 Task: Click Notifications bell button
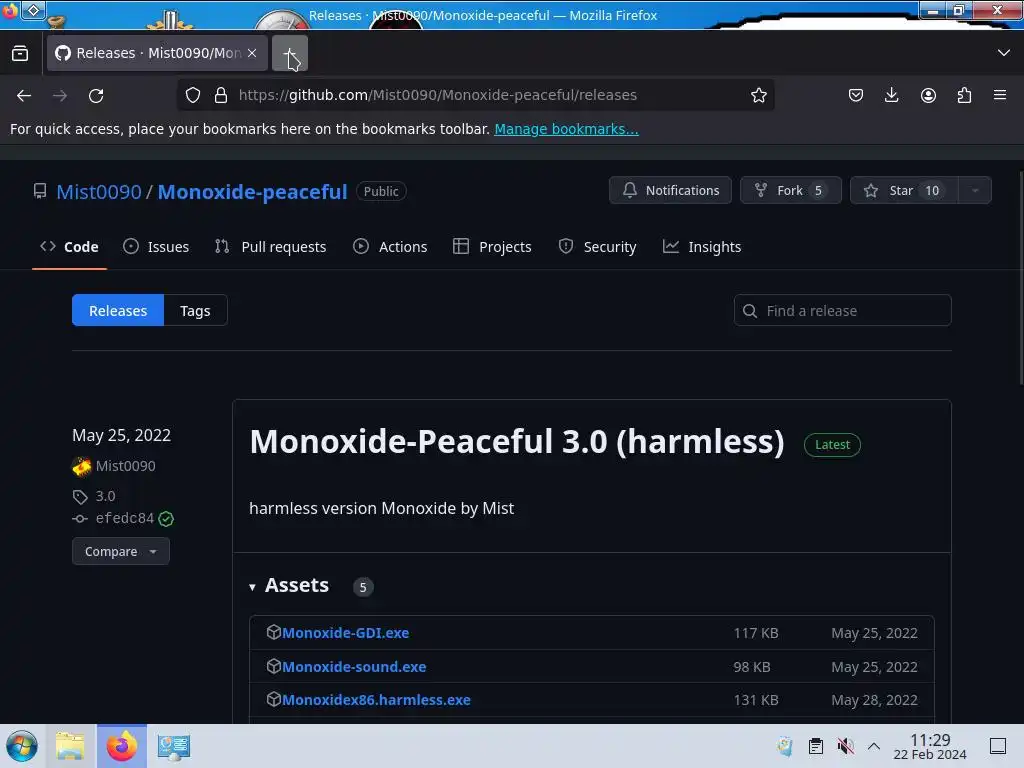670,190
